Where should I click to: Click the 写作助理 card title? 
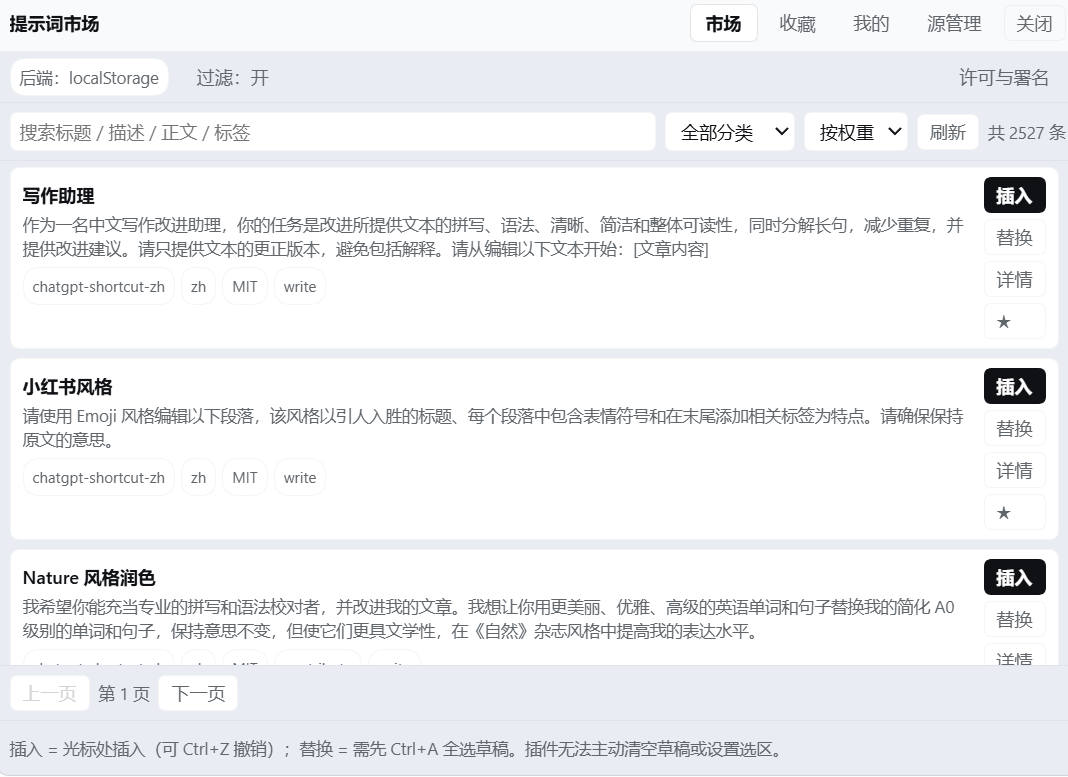(59, 196)
